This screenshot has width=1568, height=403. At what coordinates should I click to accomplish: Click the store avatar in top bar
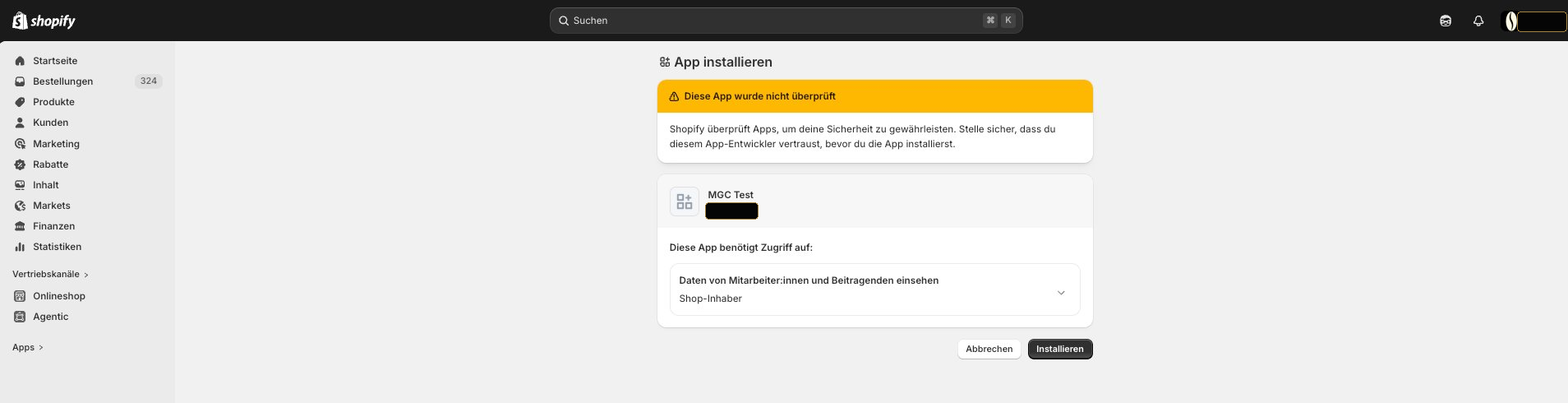(x=1510, y=21)
